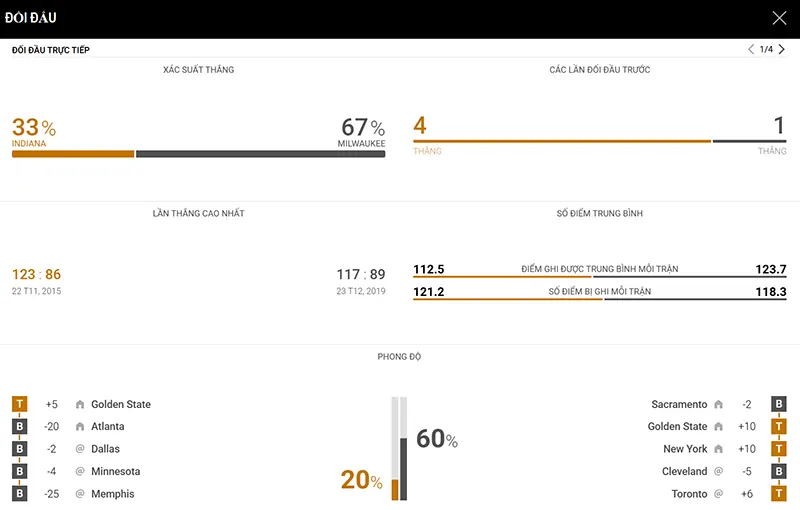Close the Đối Đầu panel
800x510 pixels.
780,18
